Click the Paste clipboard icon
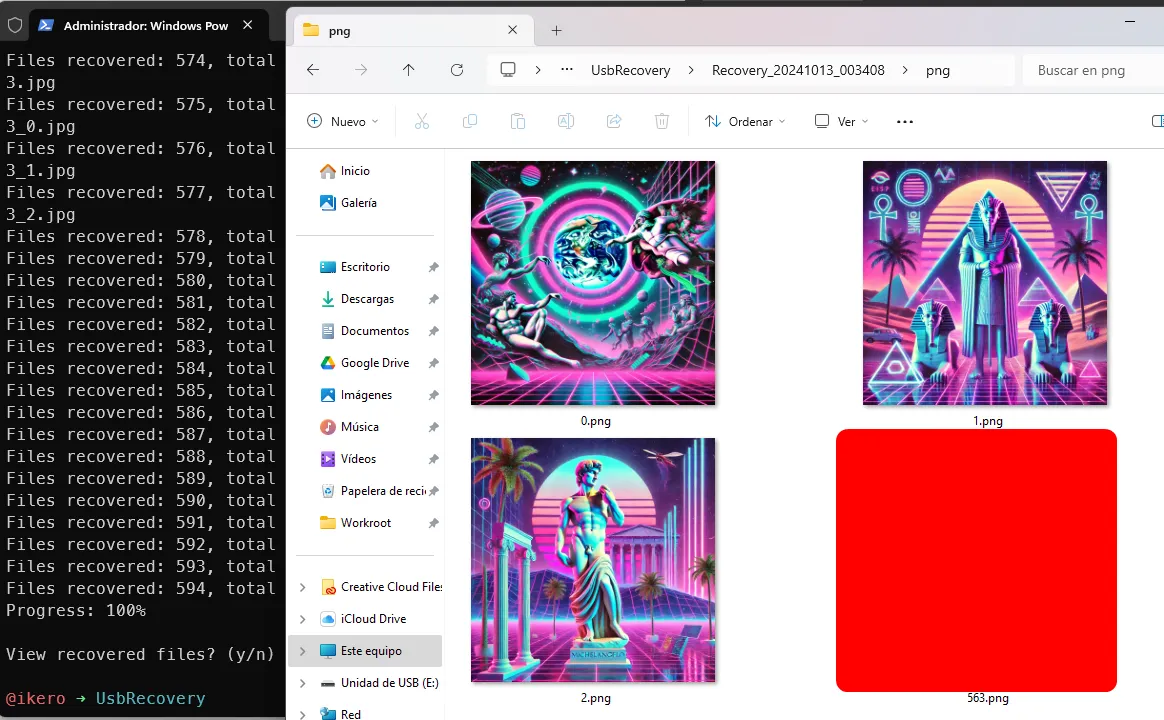Screen dimensions: 1164x720 (518, 121)
